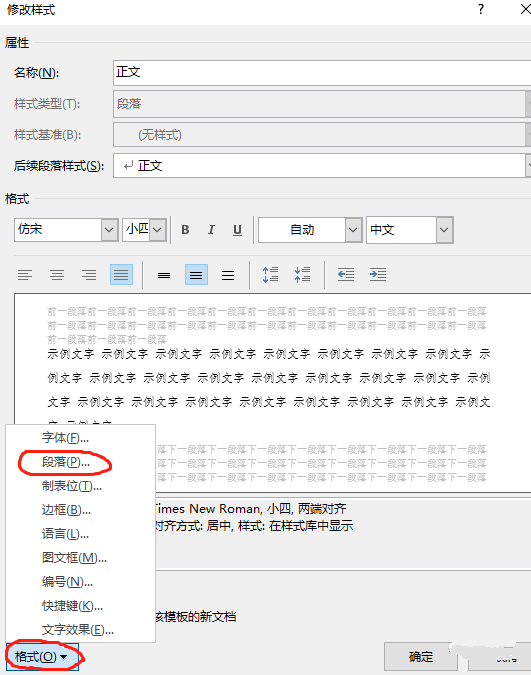Toggle the Italic formatting button

click(x=211, y=230)
